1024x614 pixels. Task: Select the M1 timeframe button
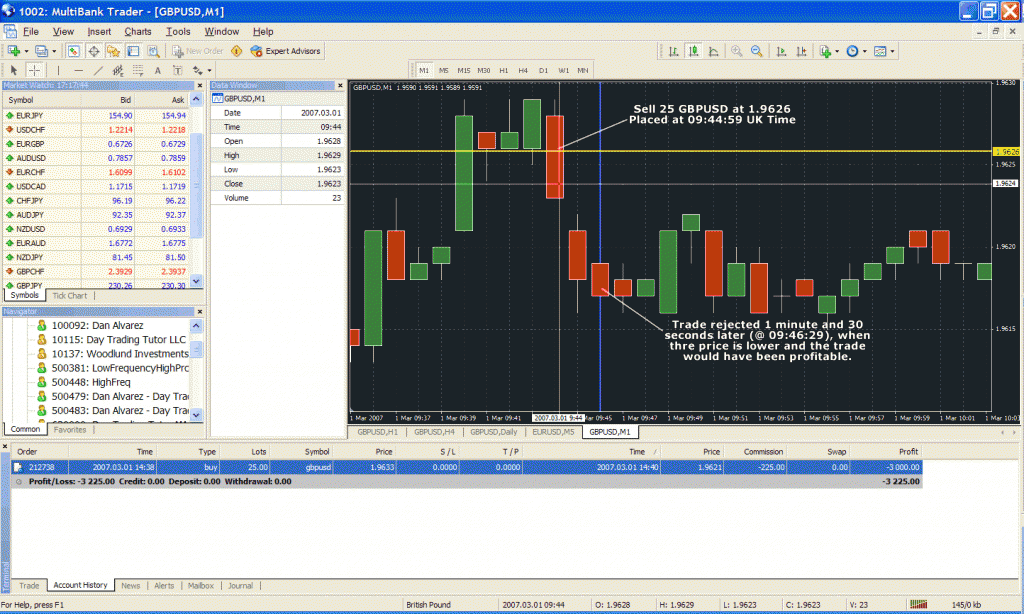click(x=424, y=70)
